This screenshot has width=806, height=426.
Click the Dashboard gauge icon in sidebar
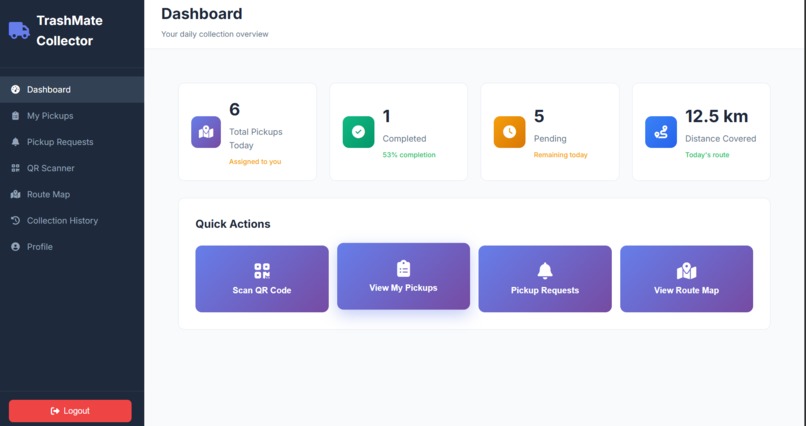[15, 89]
